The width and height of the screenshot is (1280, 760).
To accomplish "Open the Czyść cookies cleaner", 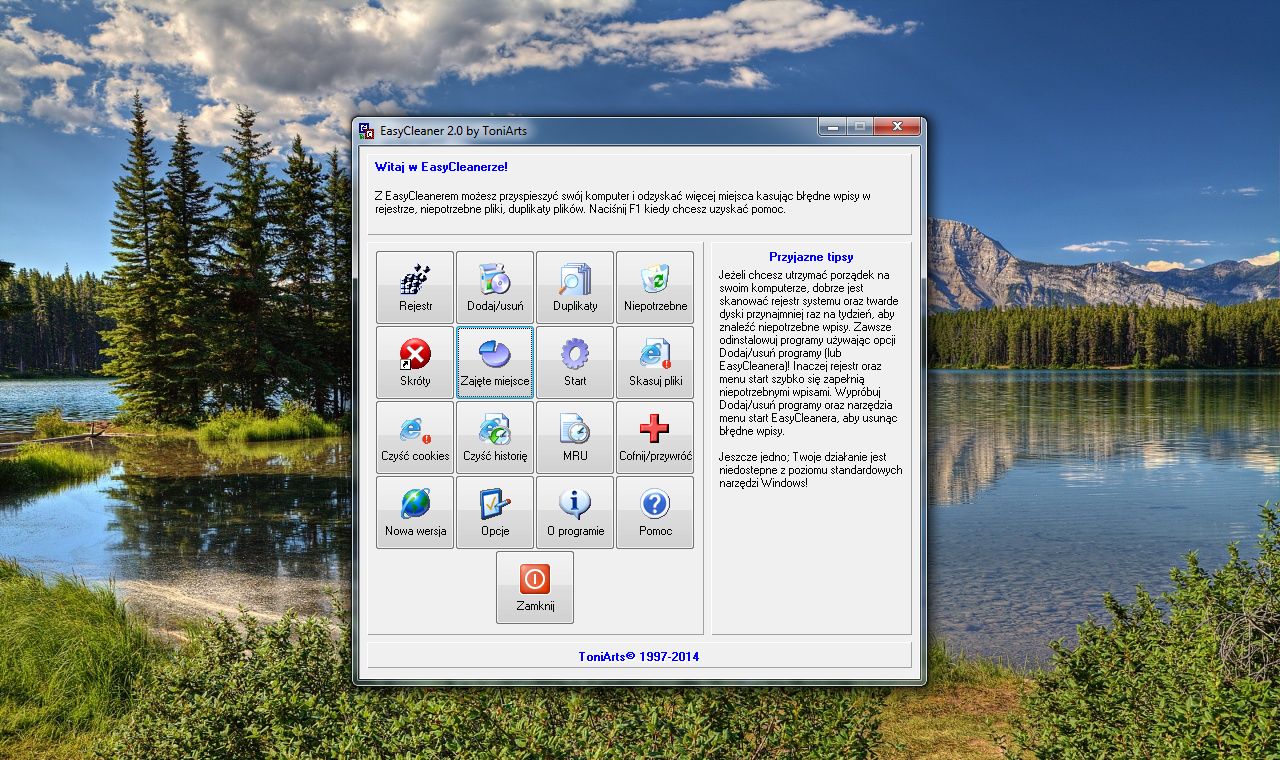I will [415, 437].
